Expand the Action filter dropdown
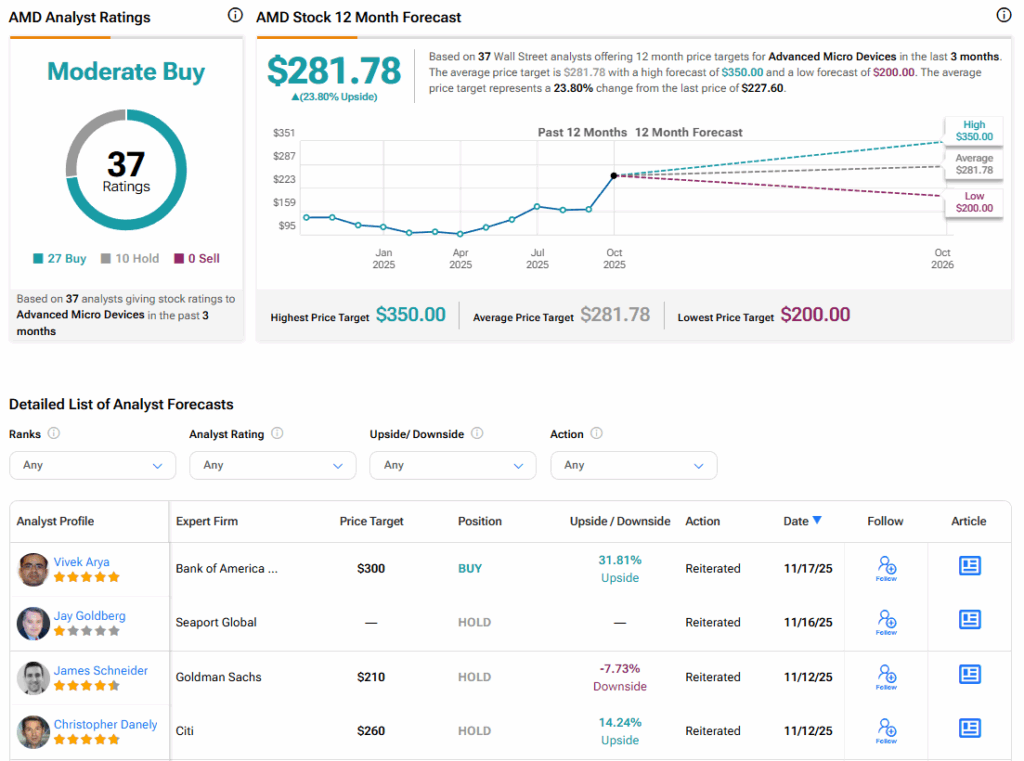Screen dimensions: 1024x761 point(633,465)
